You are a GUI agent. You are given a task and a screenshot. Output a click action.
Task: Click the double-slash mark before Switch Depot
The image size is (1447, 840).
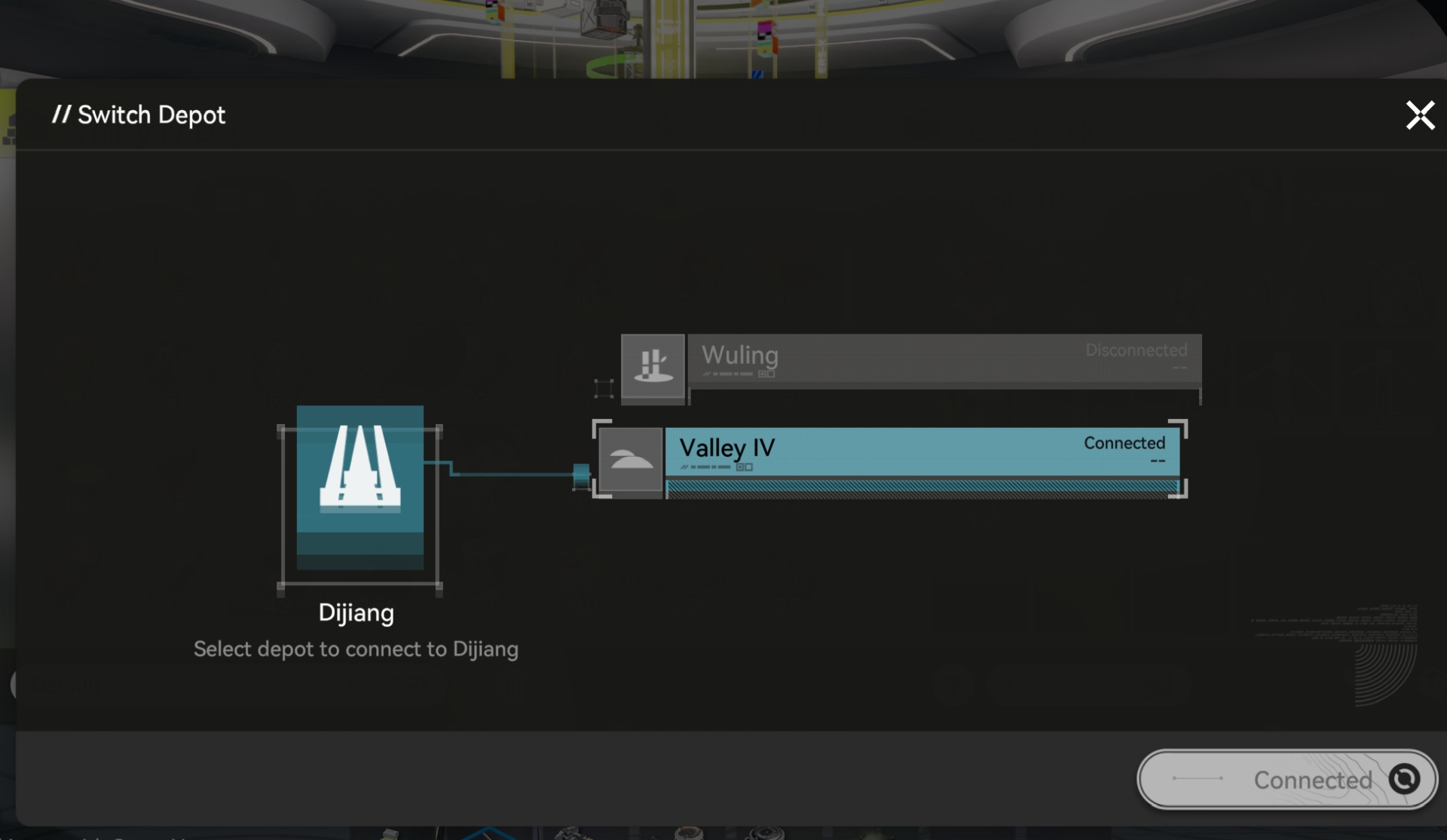pyautogui.click(x=61, y=115)
